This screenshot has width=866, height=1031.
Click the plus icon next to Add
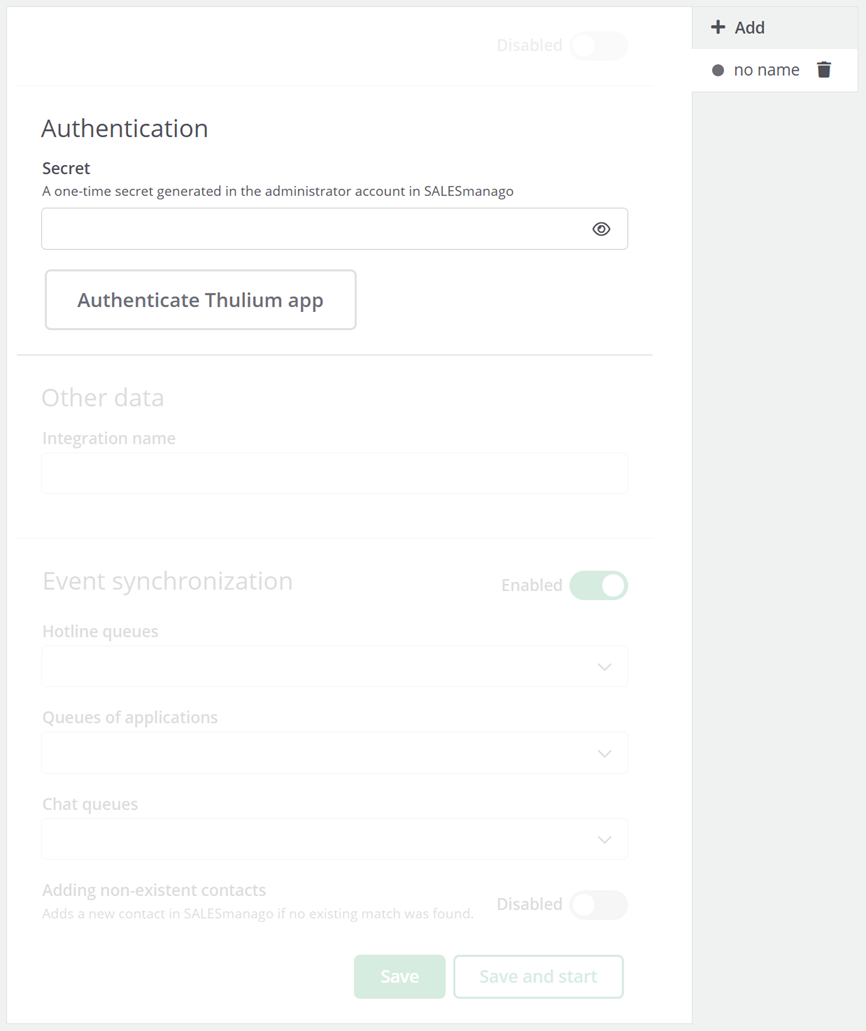718,28
